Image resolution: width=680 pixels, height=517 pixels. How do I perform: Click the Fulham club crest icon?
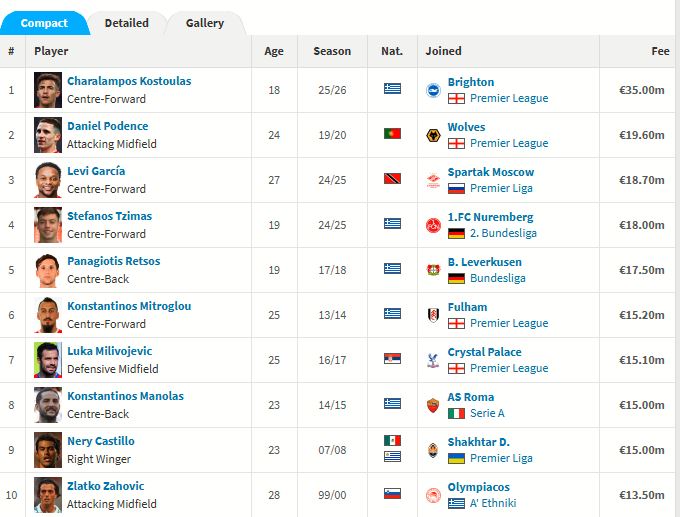click(433, 315)
